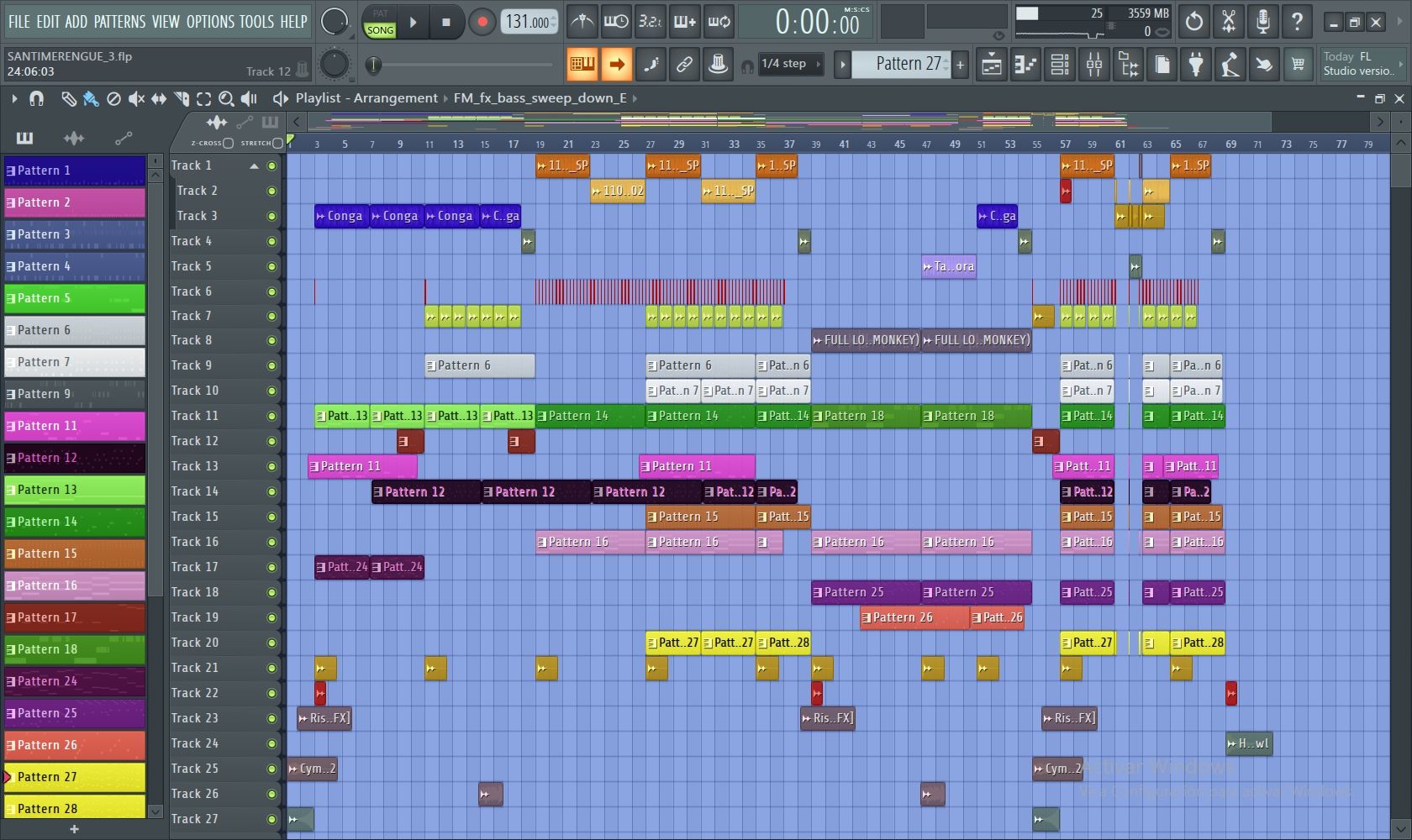Viewport: 1412px width, 840px height.
Task: Mute Track 5 with its green LED
Action: coord(271,267)
